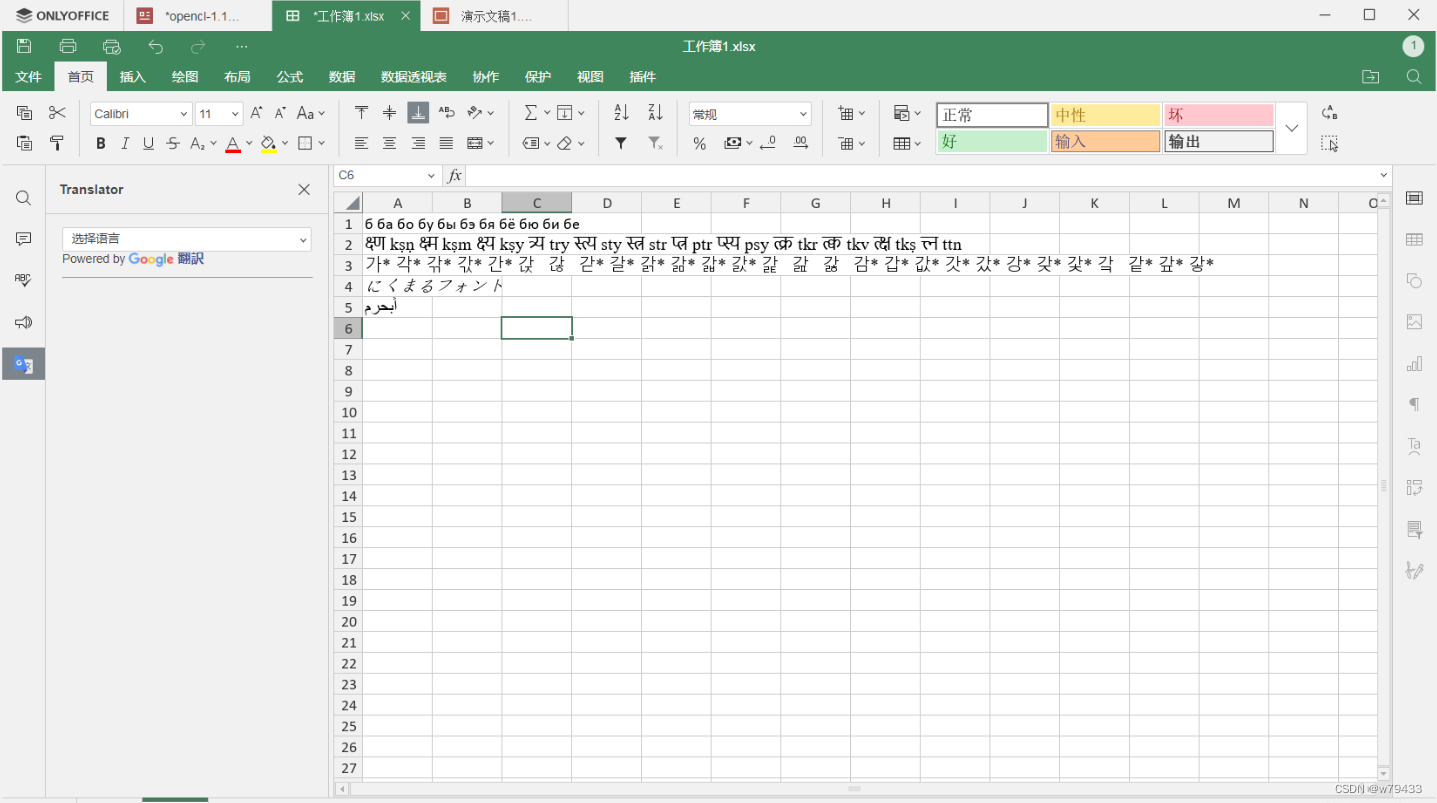
Task: Switch to the 视图 tab
Action: [x=590, y=77]
